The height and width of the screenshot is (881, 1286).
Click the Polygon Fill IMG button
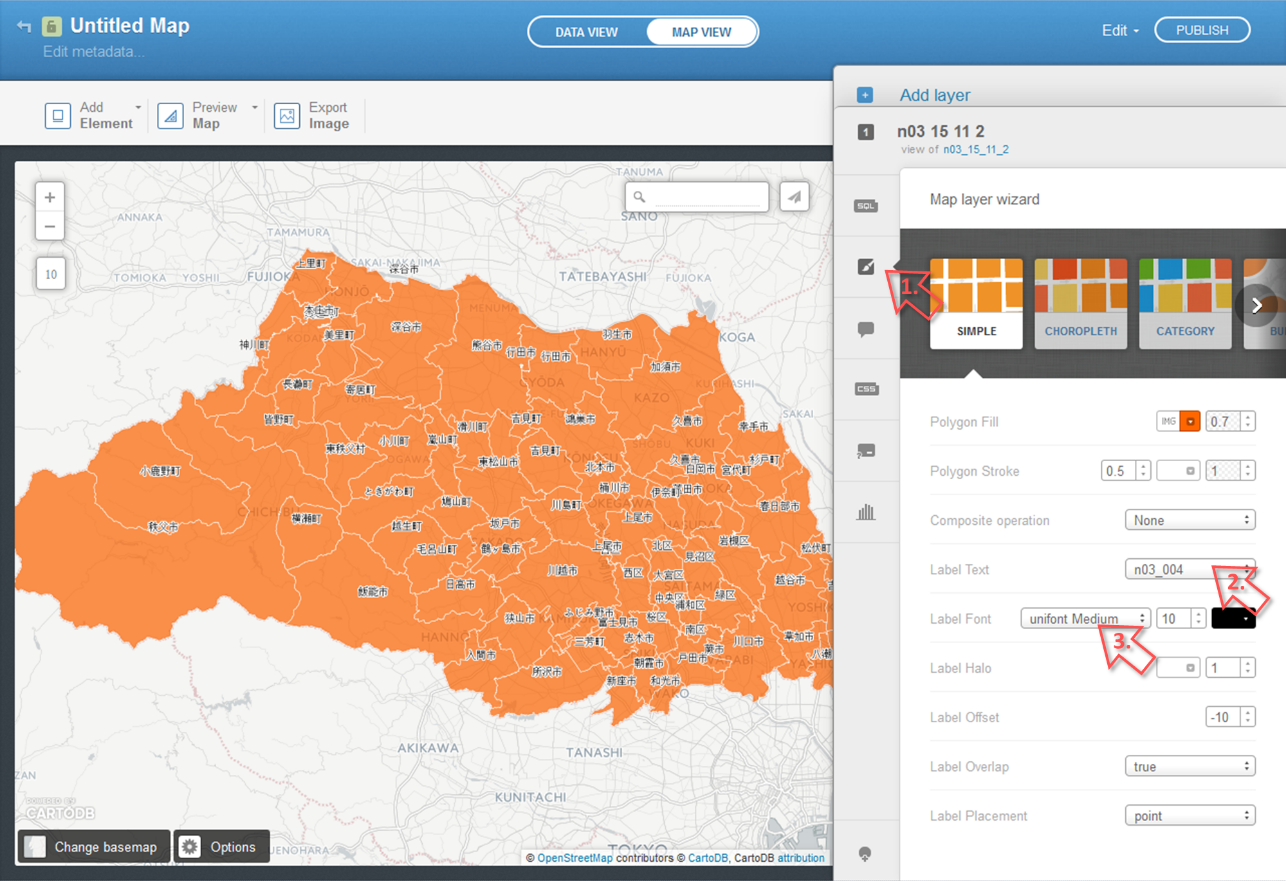click(x=1168, y=422)
